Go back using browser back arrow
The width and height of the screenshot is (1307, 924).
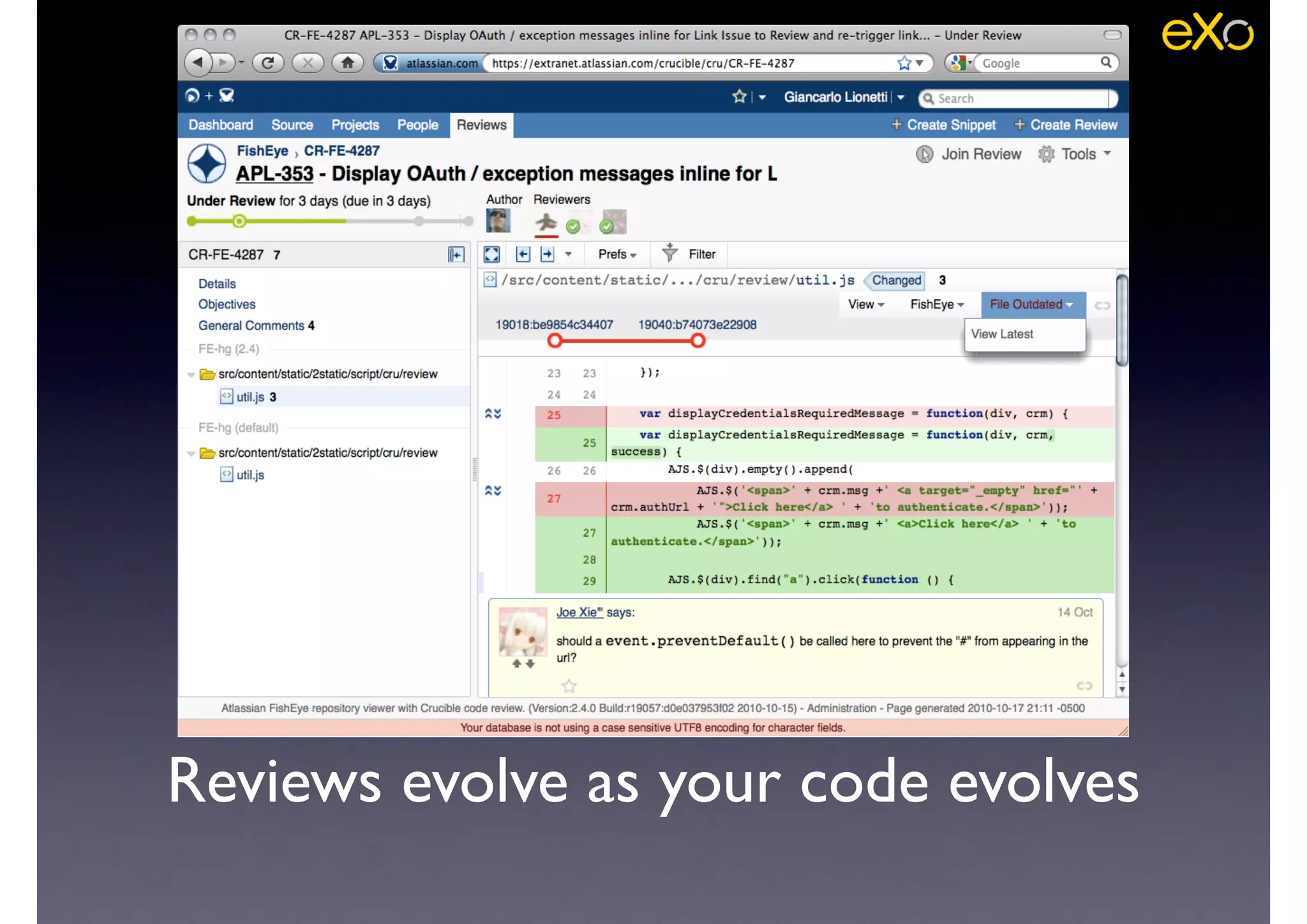pyautogui.click(x=198, y=63)
